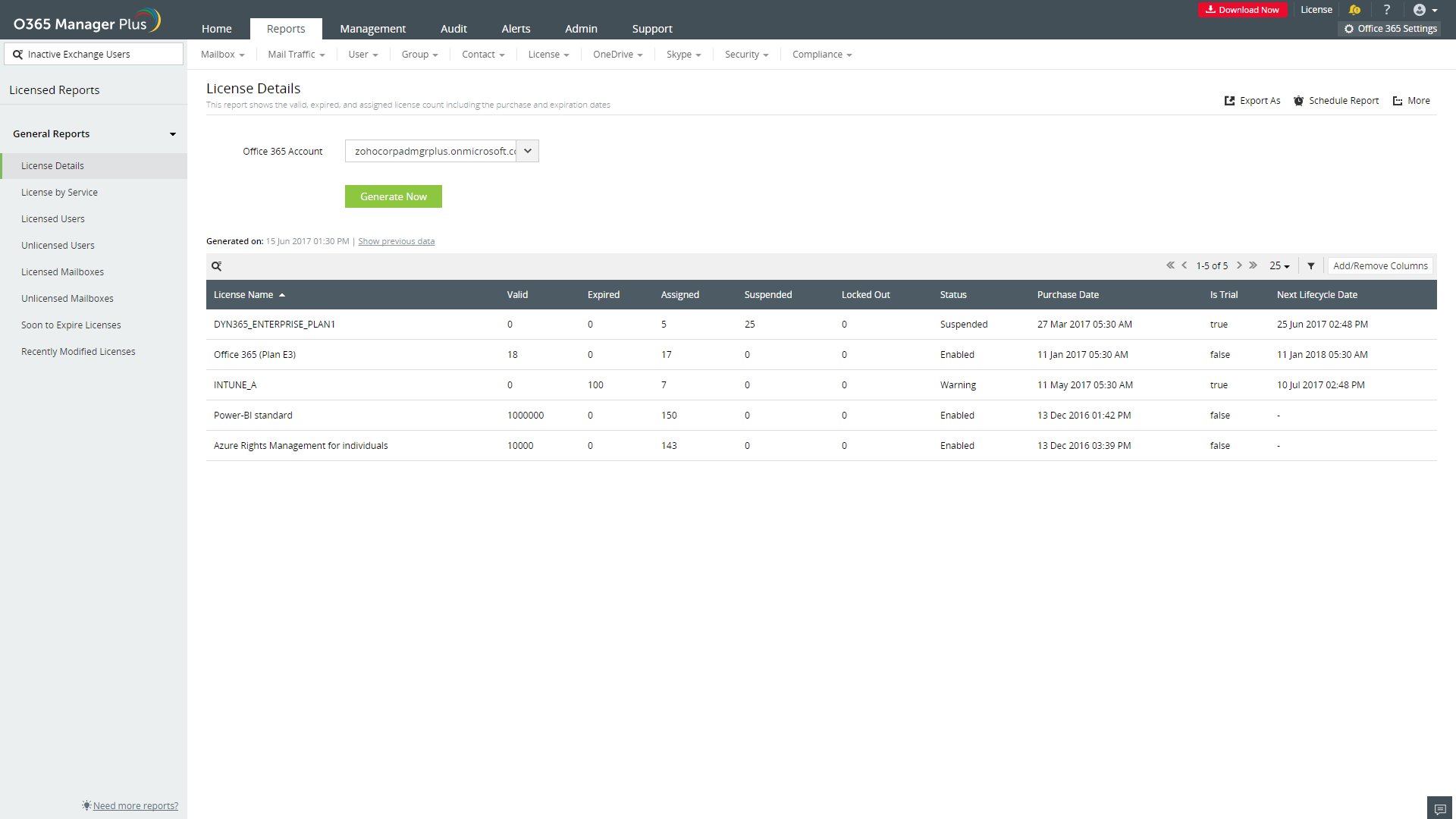Expand the Mailbox reports dropdown

(x=222, y=55)
